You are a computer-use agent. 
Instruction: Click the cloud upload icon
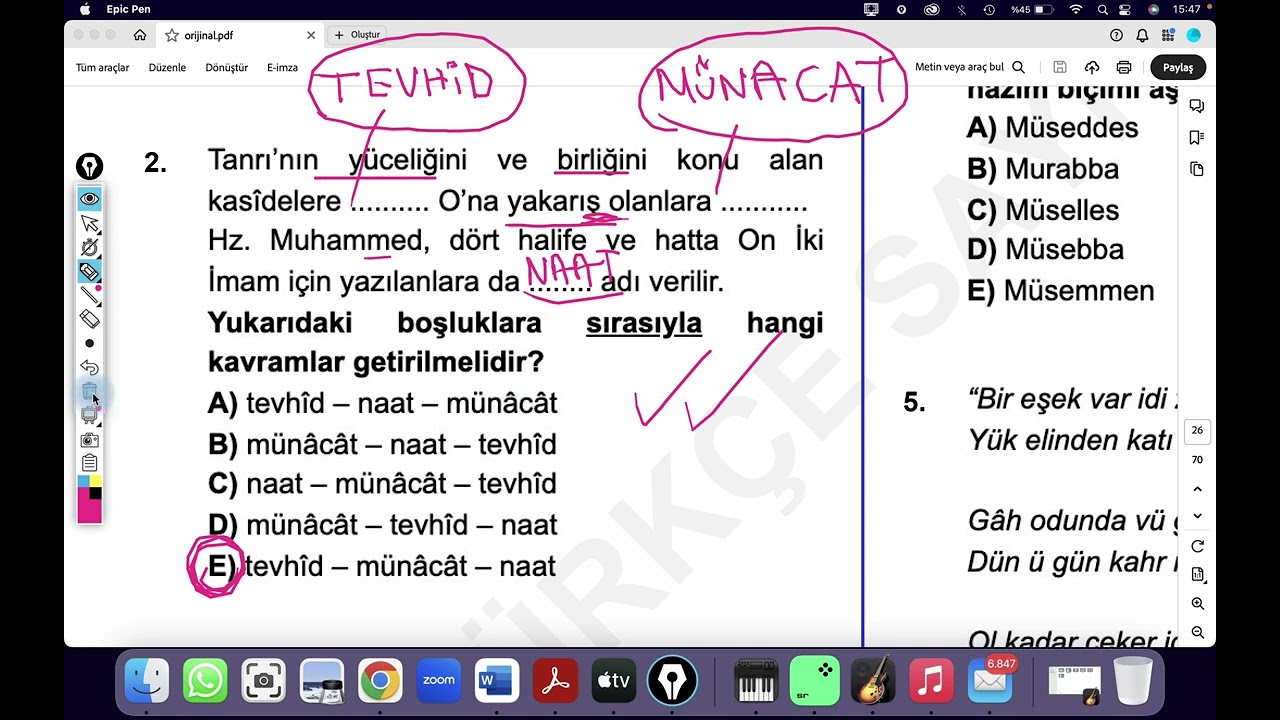[1092, 67]
